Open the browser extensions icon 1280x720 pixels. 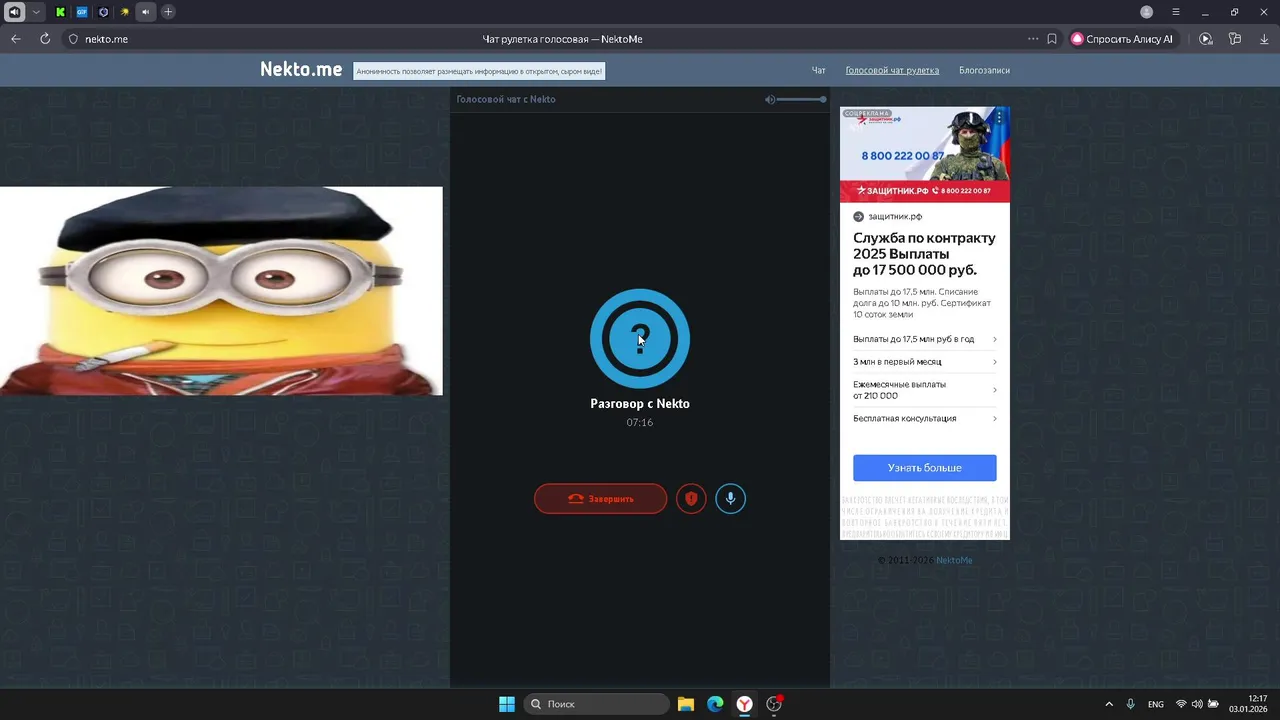click(x=1235, y=39)
